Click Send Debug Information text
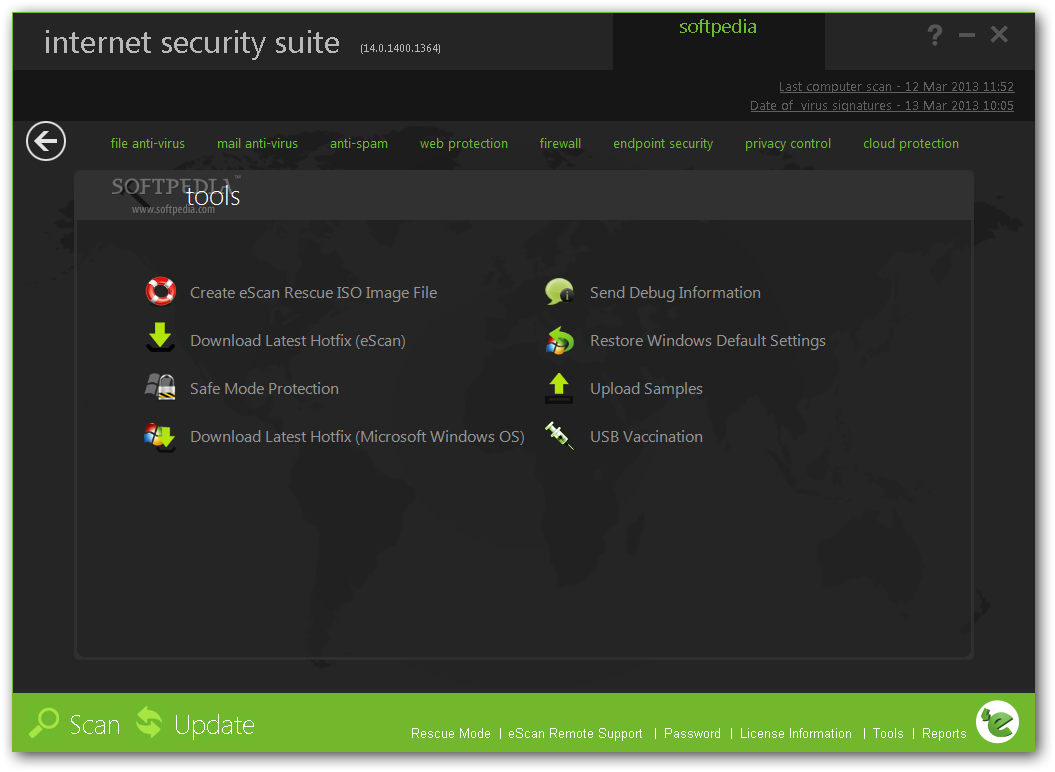The width and height of the screenshot is (1055, 772). coord(676,293)
